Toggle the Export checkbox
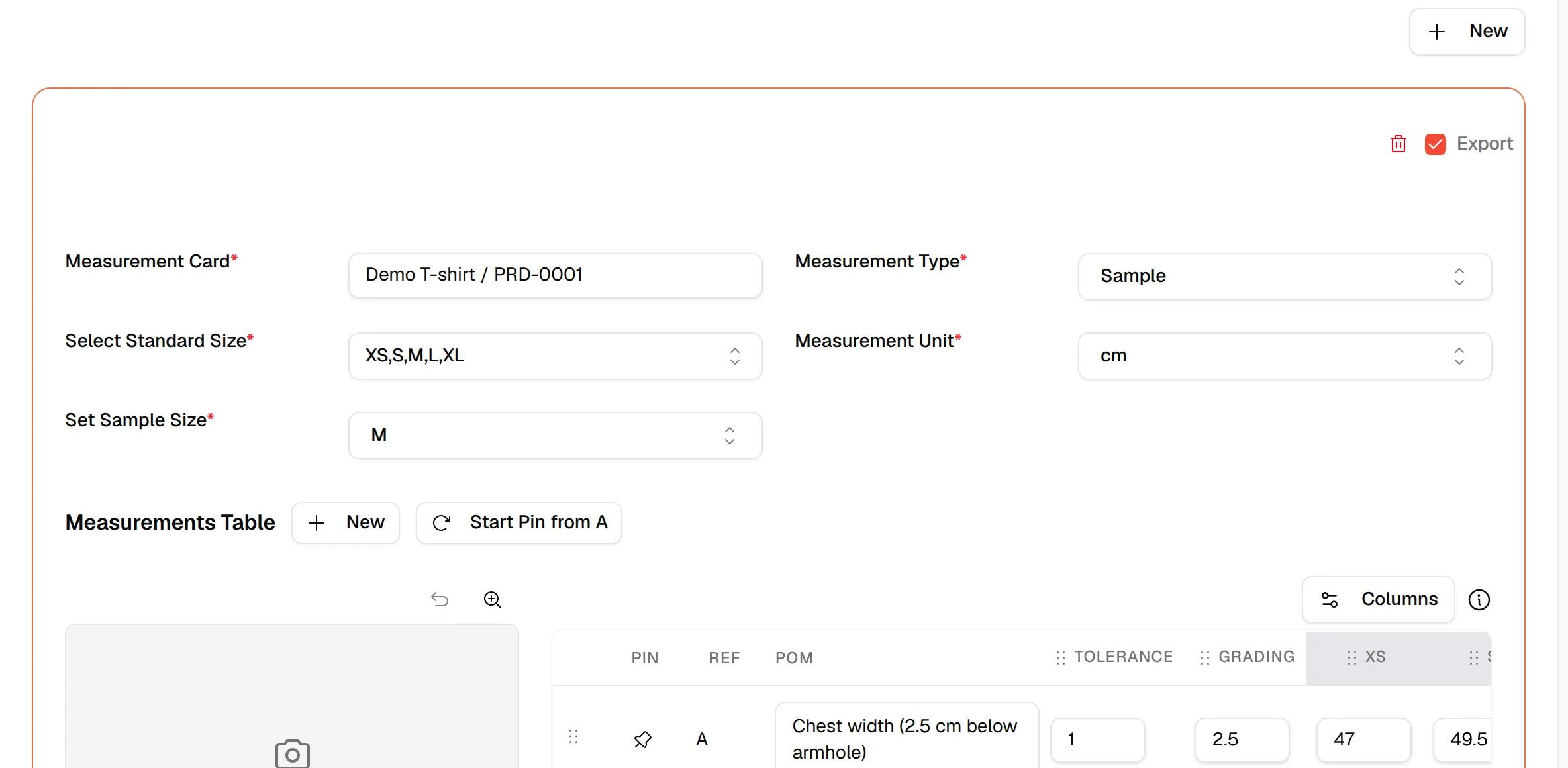 tap(1435, 144)
